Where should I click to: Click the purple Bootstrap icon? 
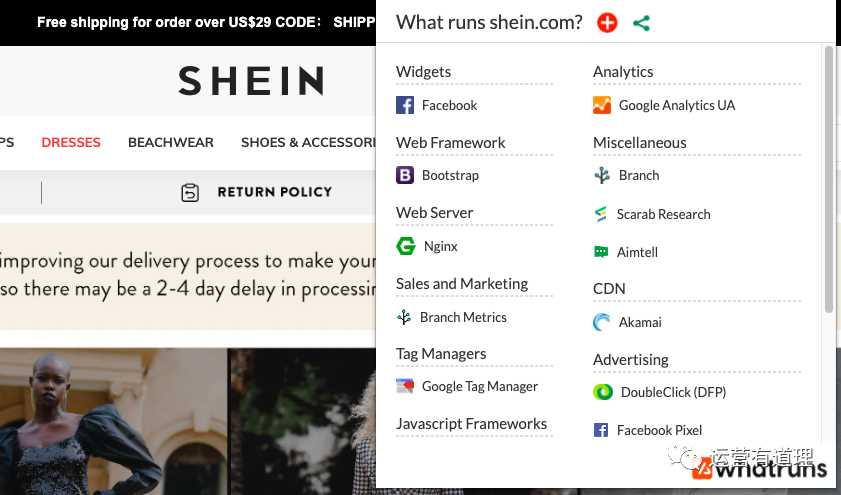tap(405, 175)
